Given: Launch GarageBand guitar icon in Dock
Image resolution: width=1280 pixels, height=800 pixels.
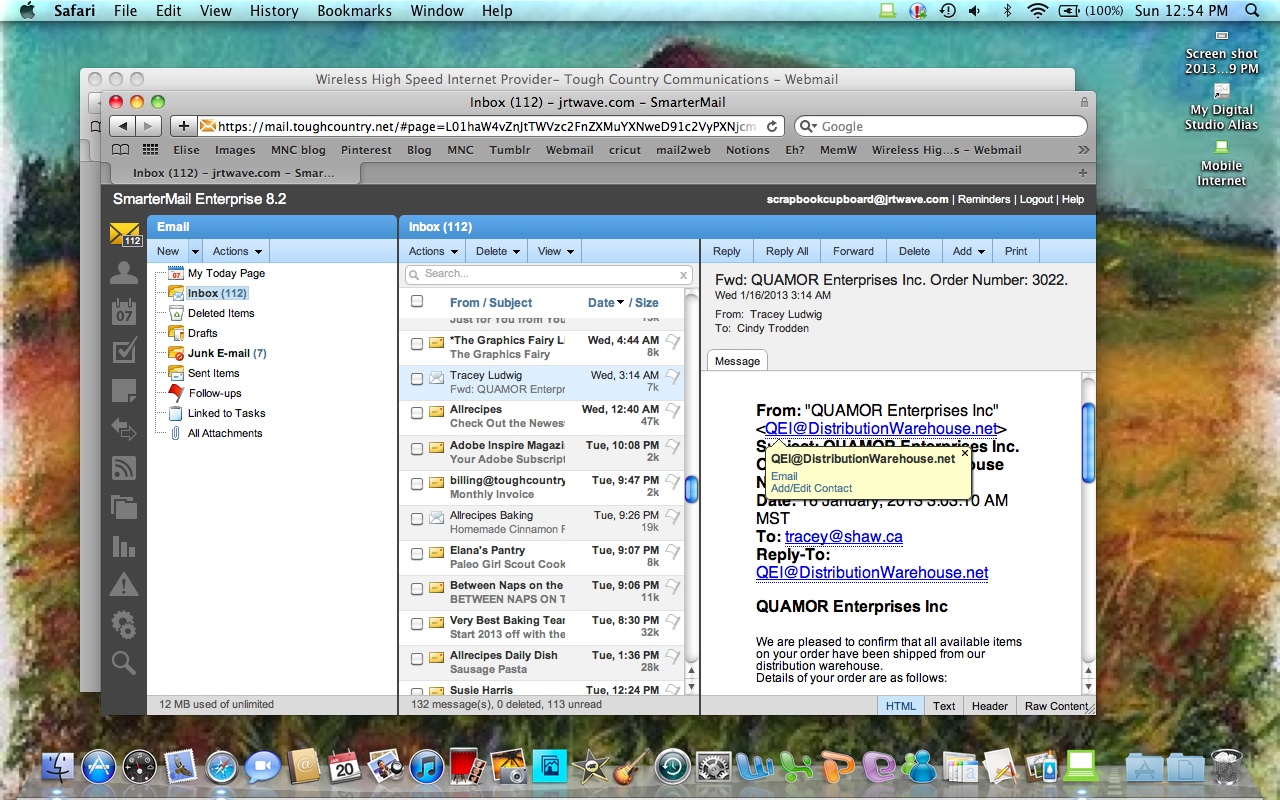Looking at the screenshot, I should (x=629, y=767).
